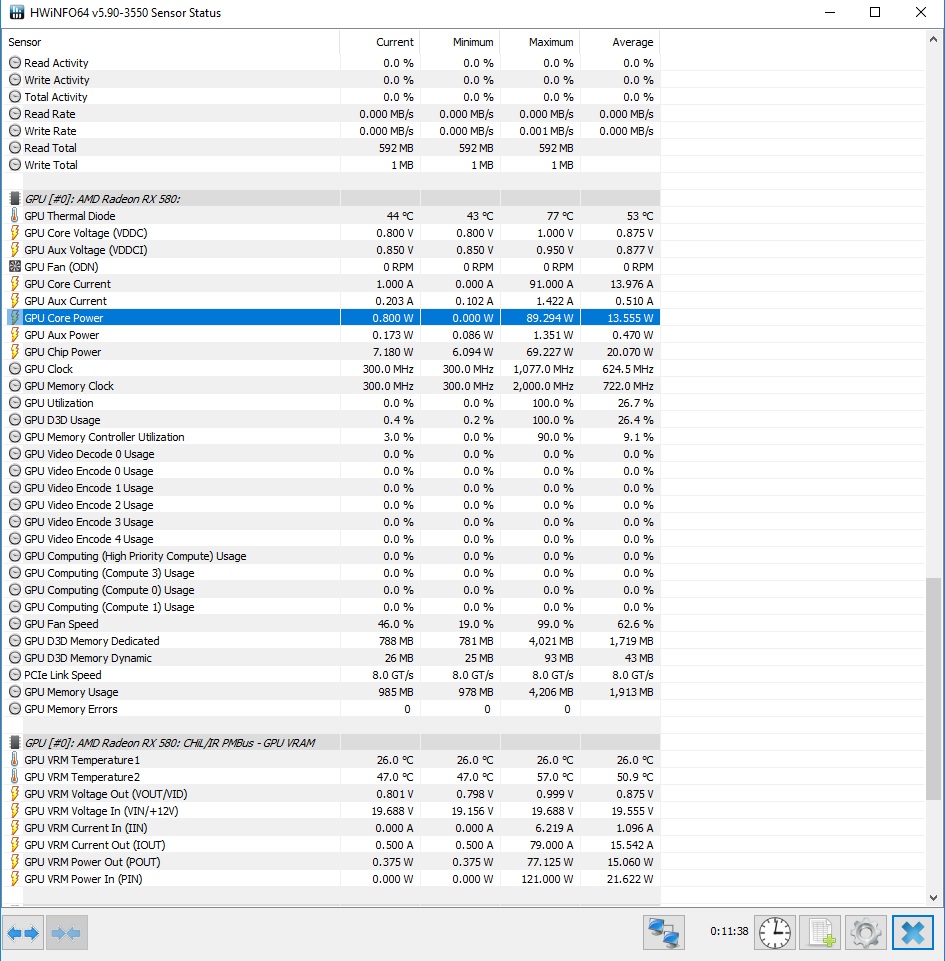Select GPU D3D Memory Dedicated row

pyautogui.click(x=333, y=641)
